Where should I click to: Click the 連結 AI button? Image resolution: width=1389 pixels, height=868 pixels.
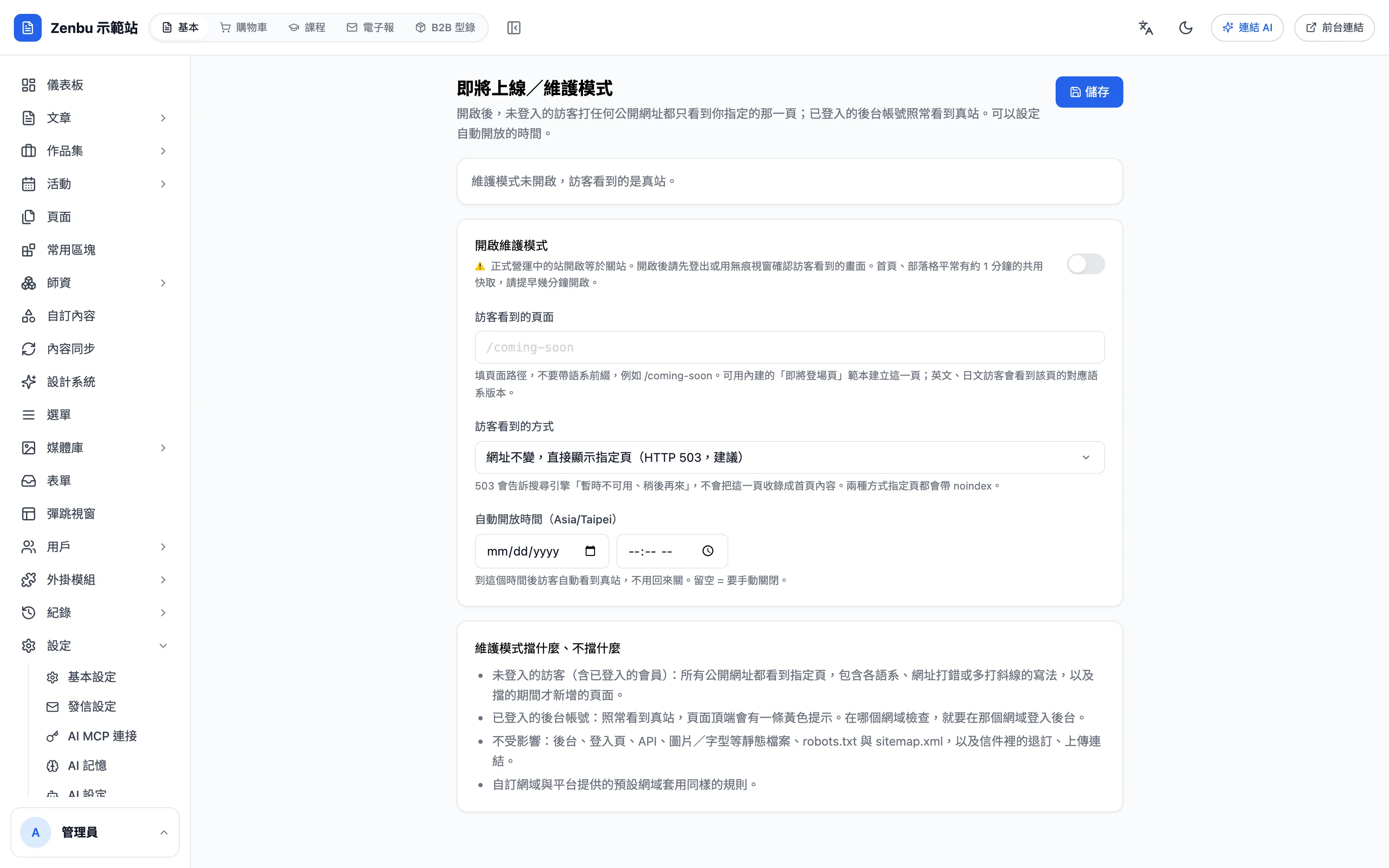(1247, 27)
